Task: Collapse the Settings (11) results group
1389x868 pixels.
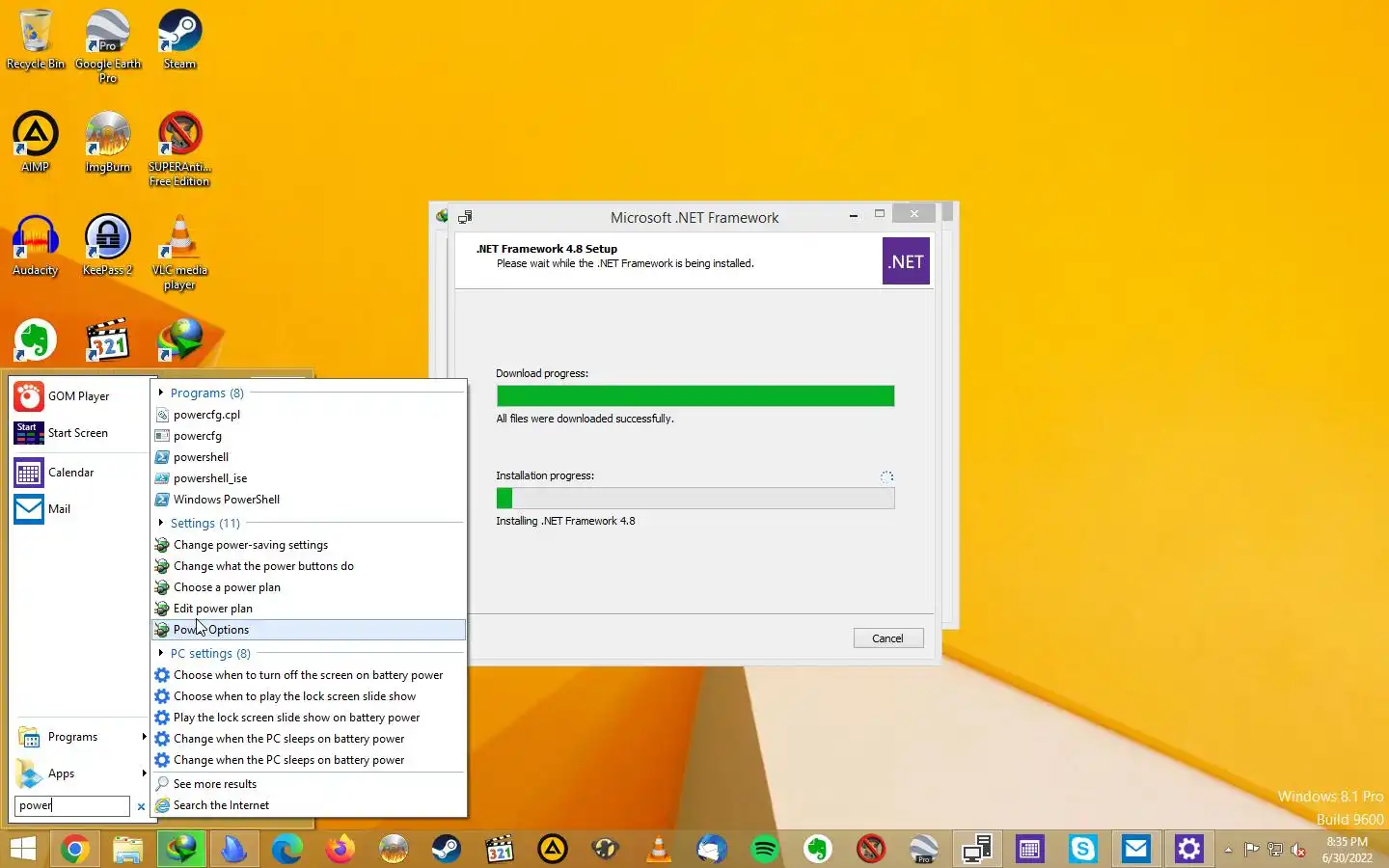Action: pos(161,523)
